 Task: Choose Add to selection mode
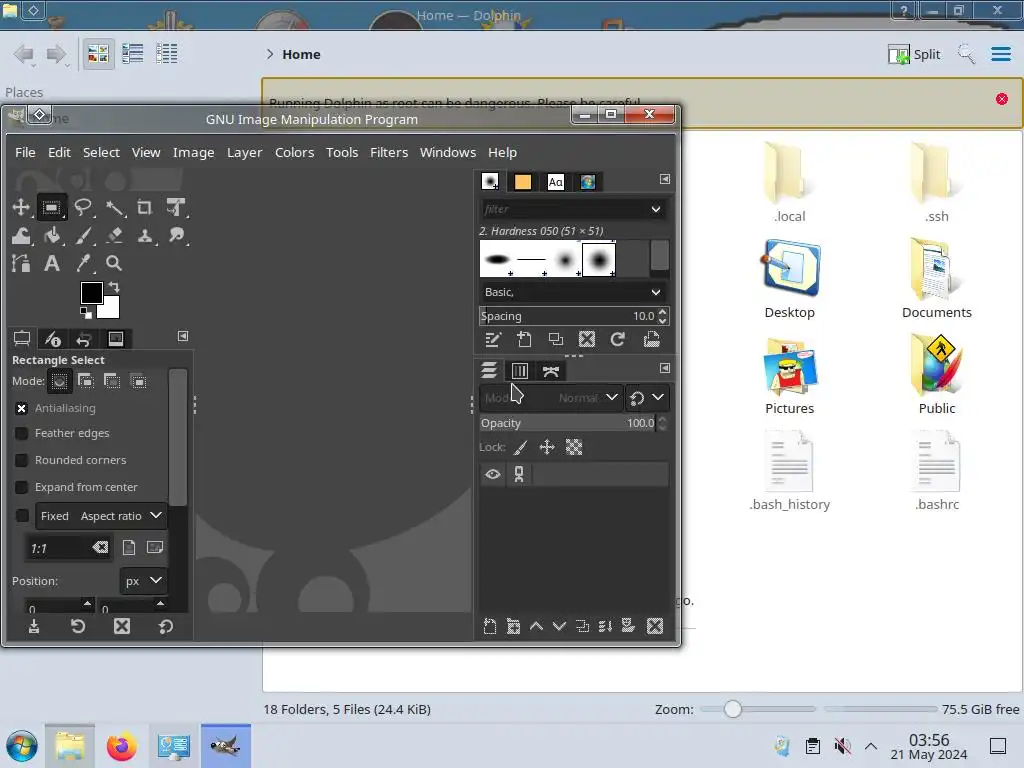coord(86,381)
